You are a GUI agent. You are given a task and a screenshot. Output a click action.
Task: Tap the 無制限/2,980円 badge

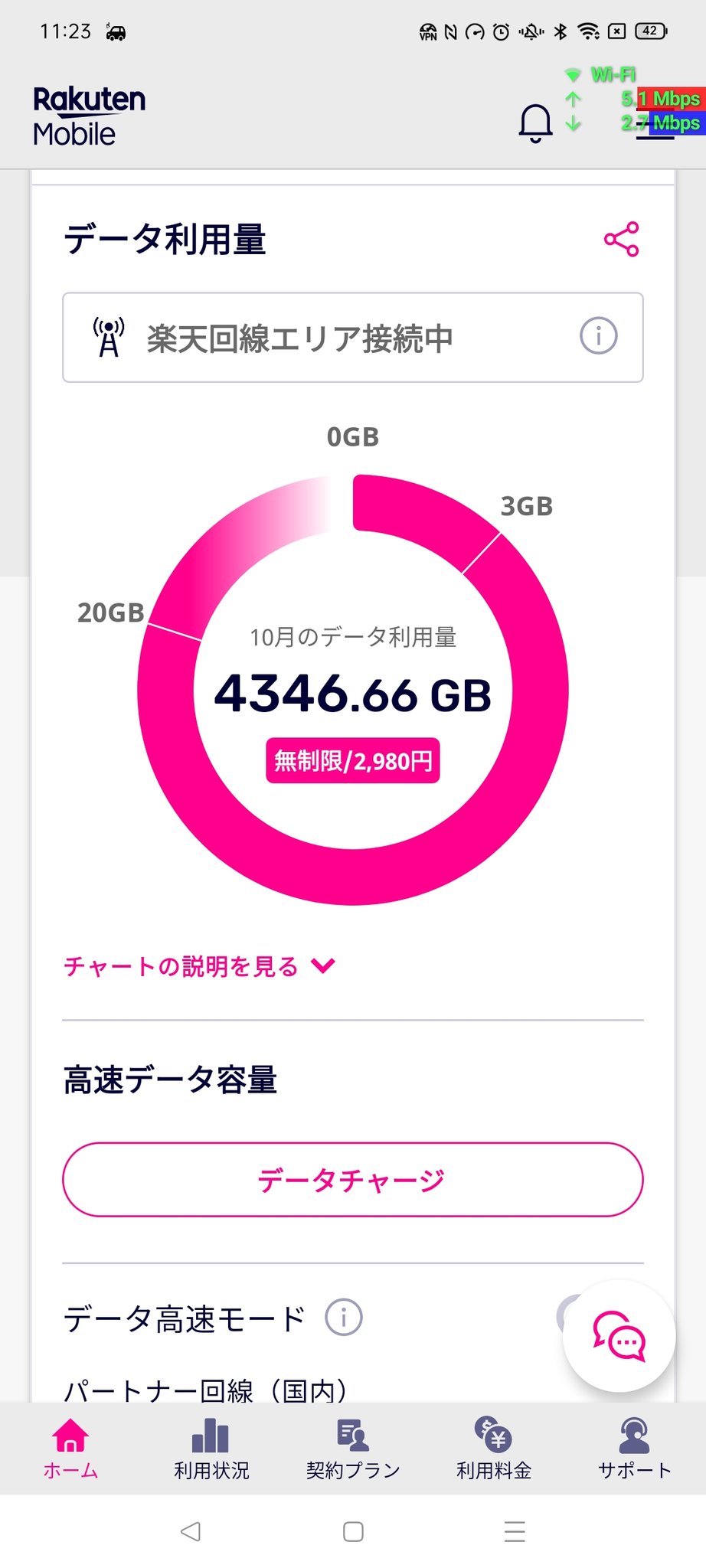point(353,760)
